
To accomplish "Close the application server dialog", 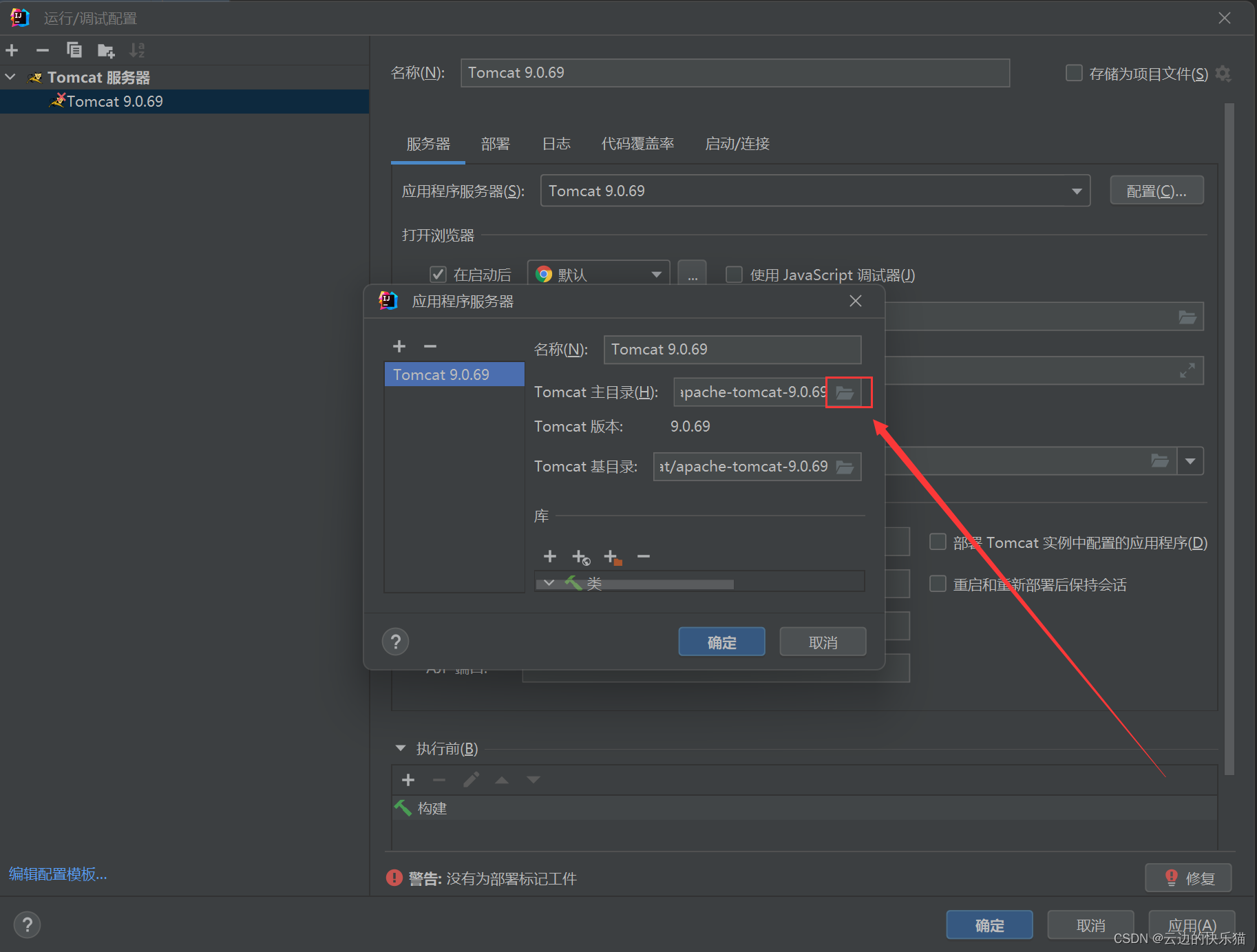I will pos(856,301).
